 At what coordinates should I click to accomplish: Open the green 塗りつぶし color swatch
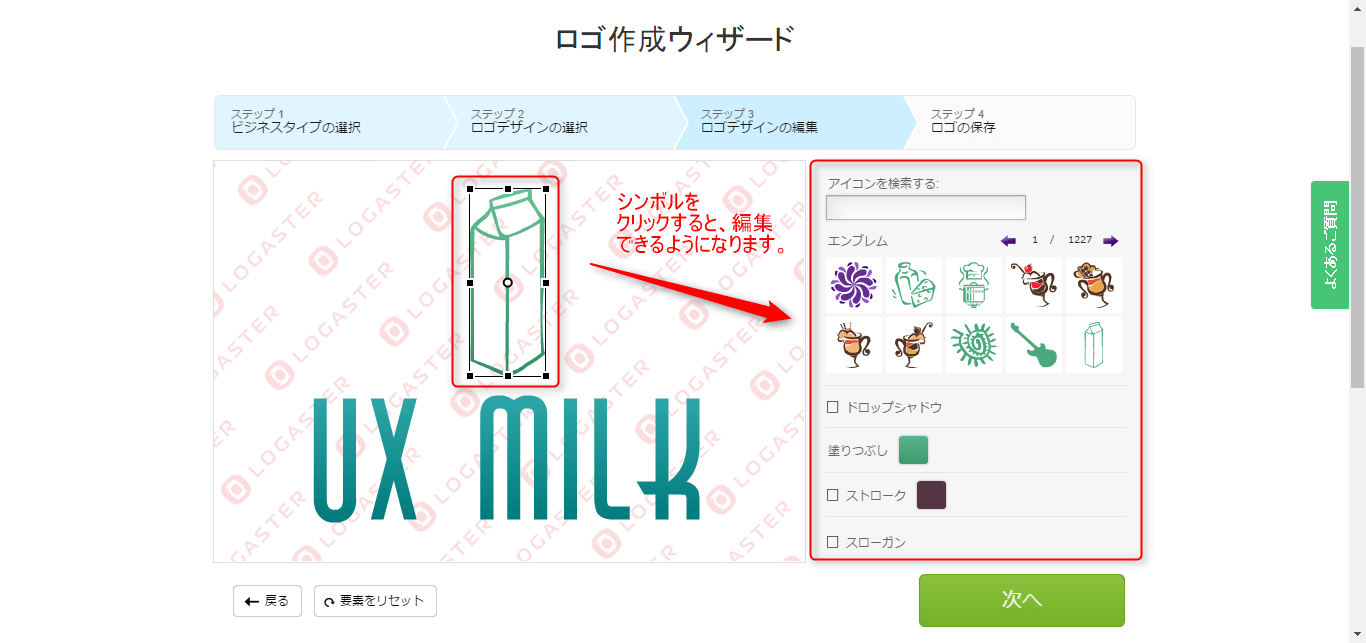click(x=914, y=450)
